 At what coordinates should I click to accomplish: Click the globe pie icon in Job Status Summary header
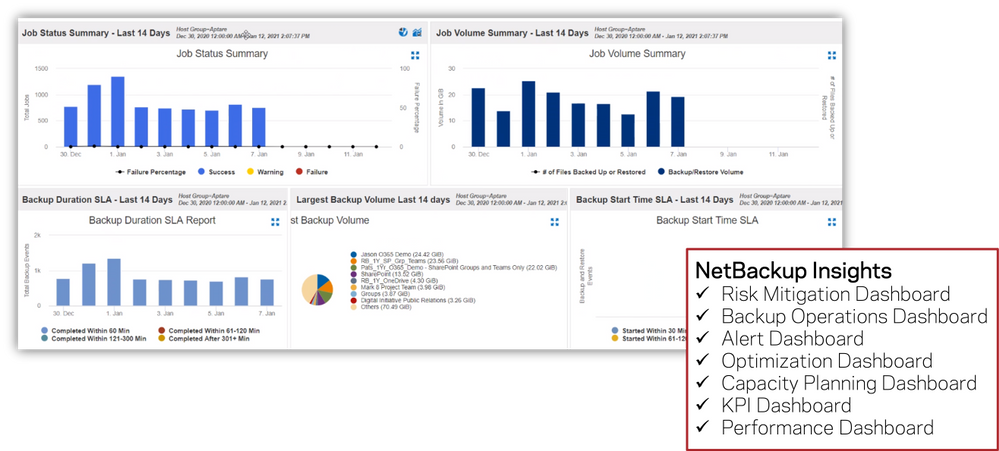(403, 32)
